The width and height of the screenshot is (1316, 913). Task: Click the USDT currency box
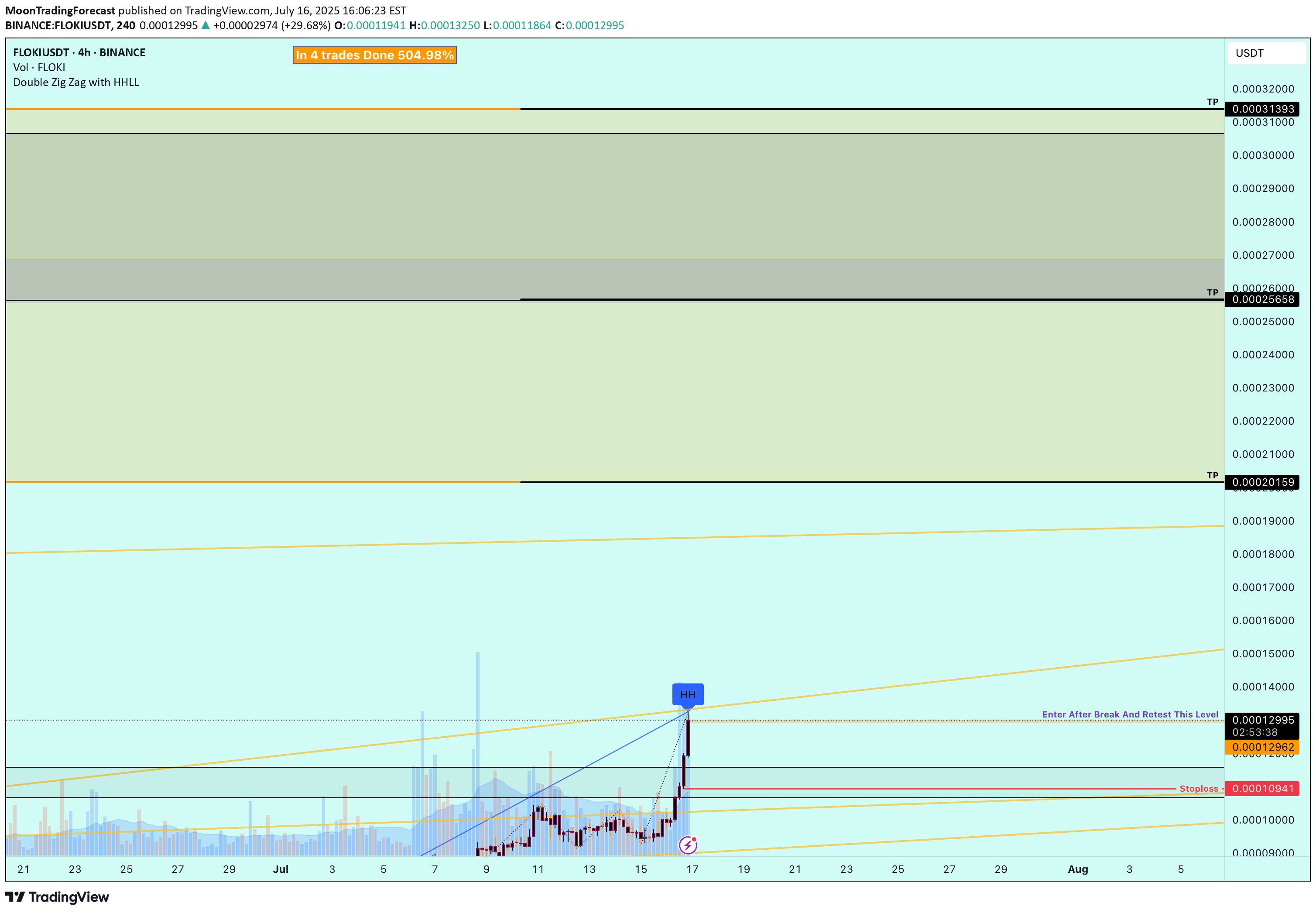tap(1266, 53)
